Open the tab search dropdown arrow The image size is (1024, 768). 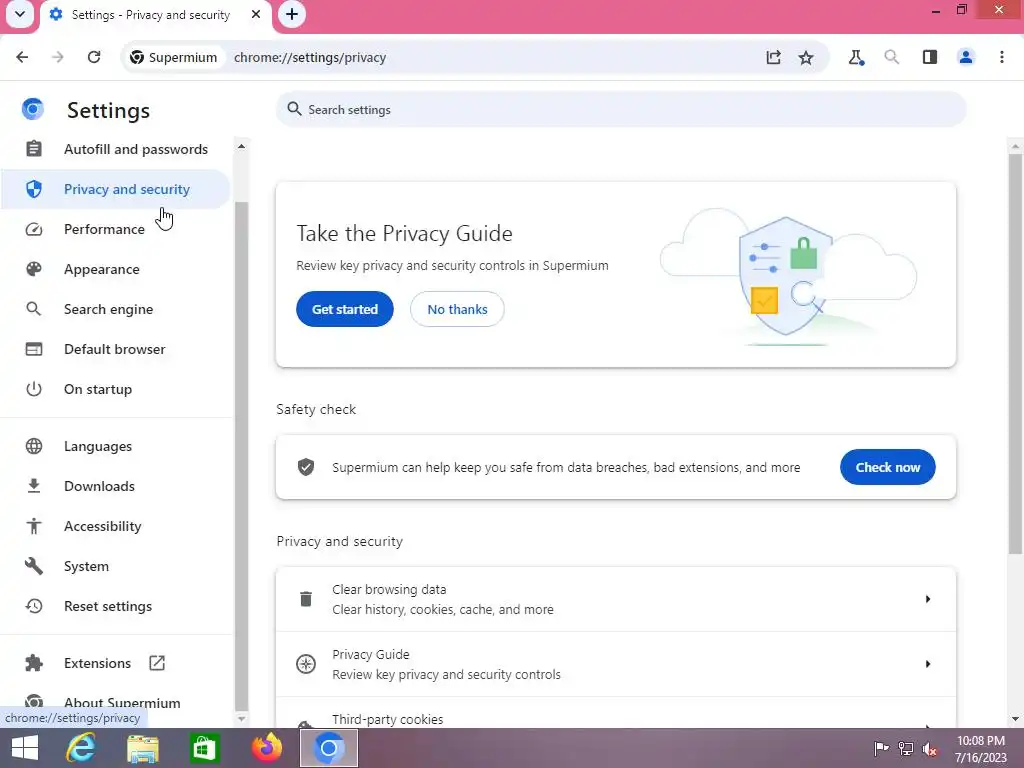click(x=20, y=14)
